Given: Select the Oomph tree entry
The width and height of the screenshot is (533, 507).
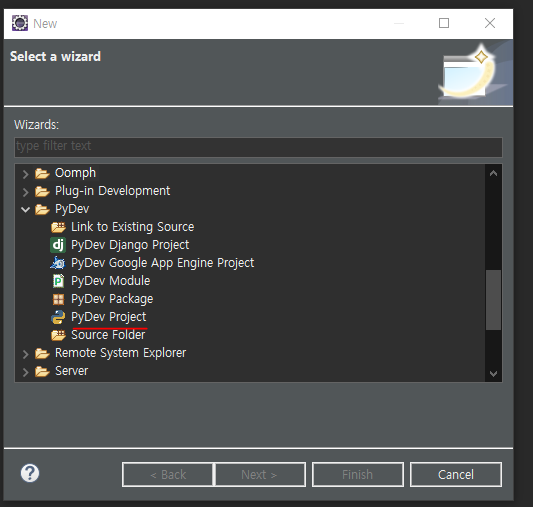Looking at the screenshot, I should coord(75,173).
